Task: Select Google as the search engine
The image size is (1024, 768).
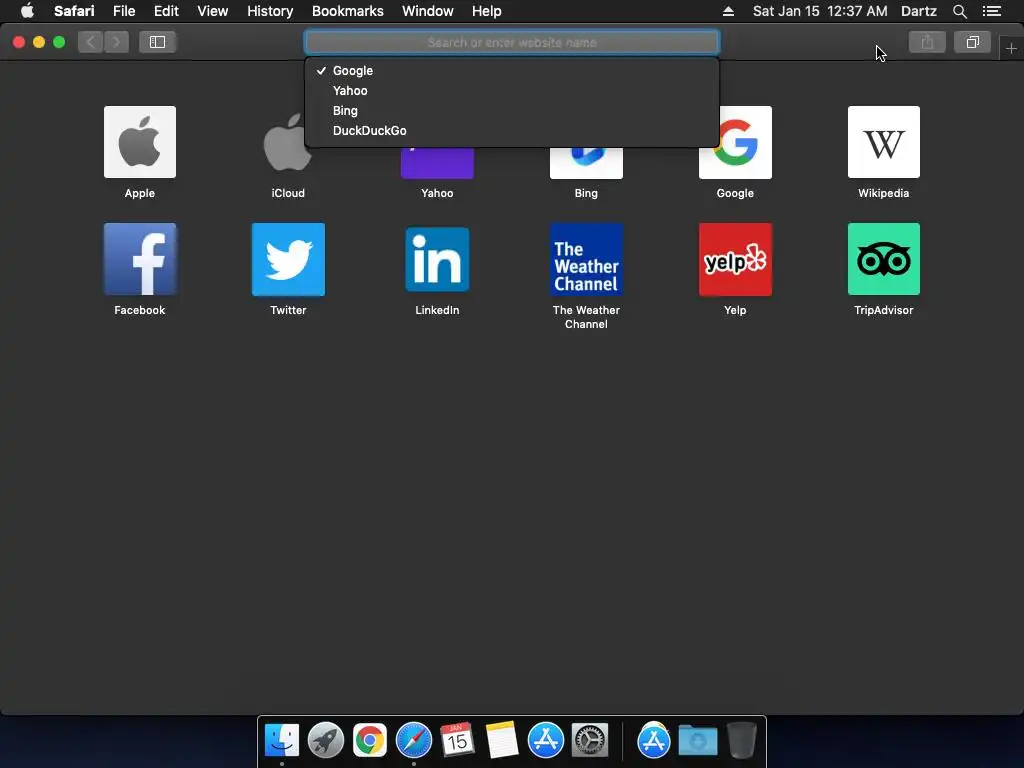Action: pos(512,71)
